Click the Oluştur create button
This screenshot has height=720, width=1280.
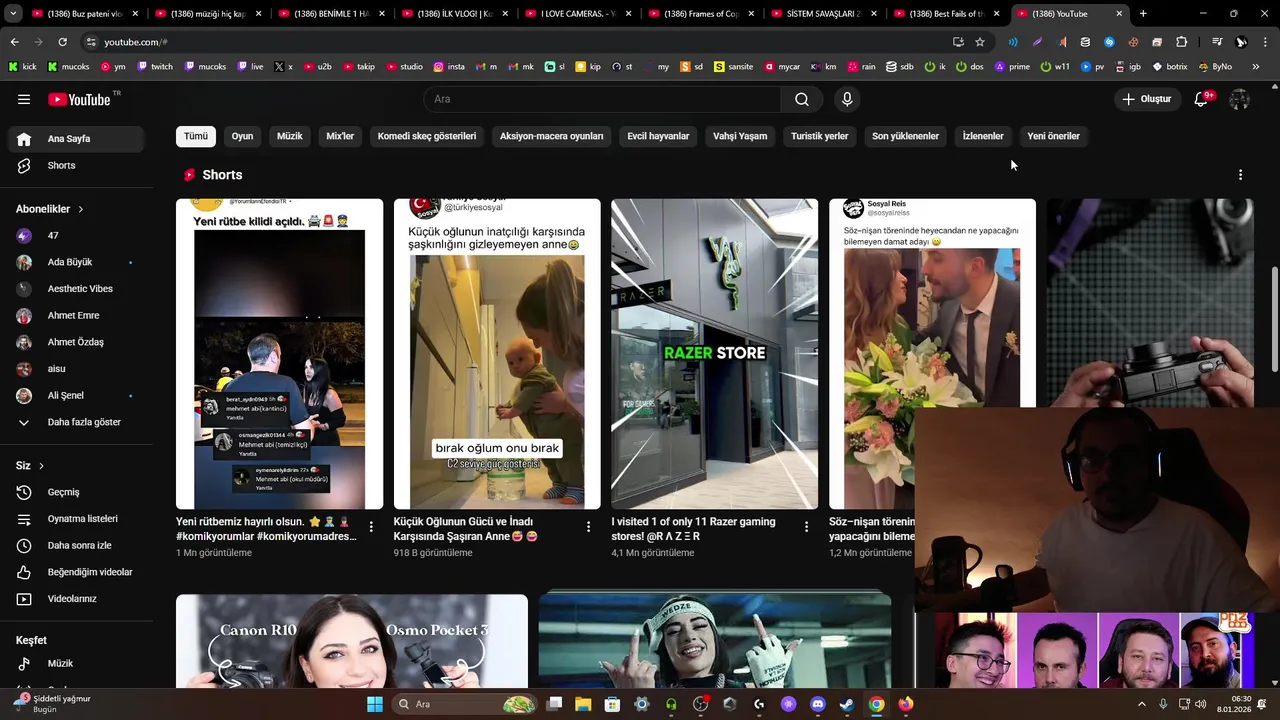tap(1146, 99)
